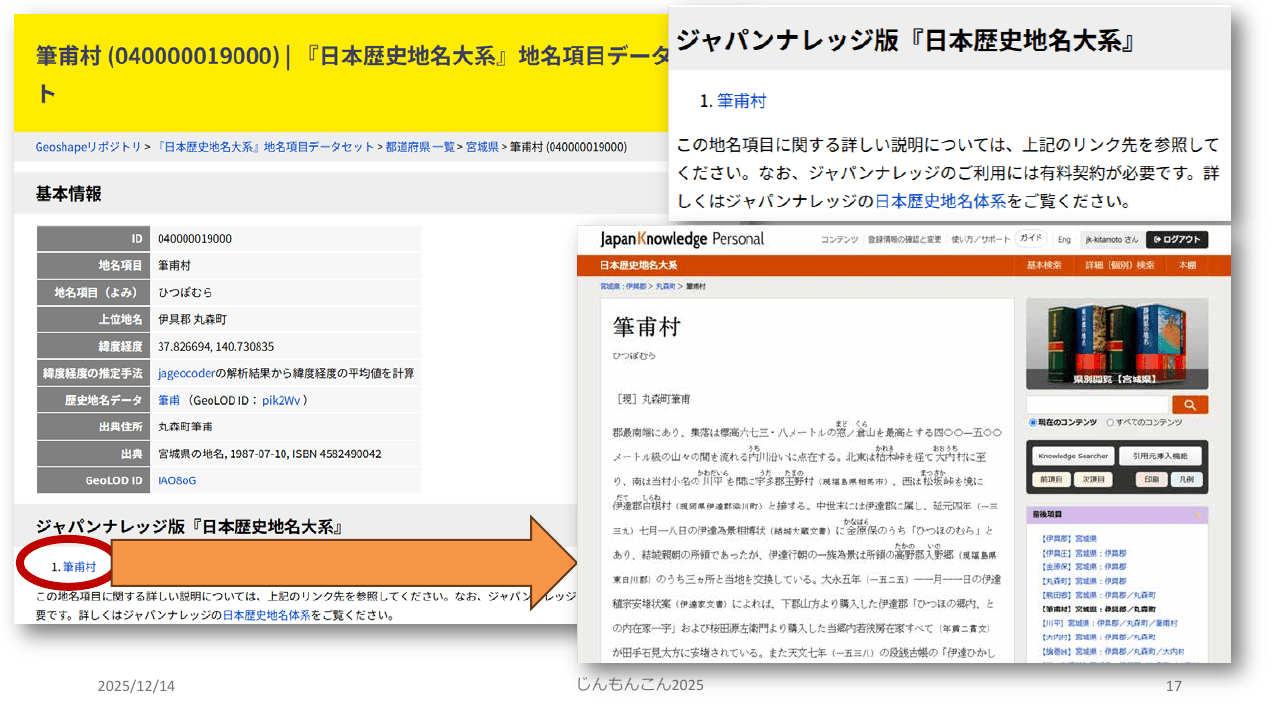Click the Knowledge Searcher button
1280x720 pixels.
coord(1072,456)
